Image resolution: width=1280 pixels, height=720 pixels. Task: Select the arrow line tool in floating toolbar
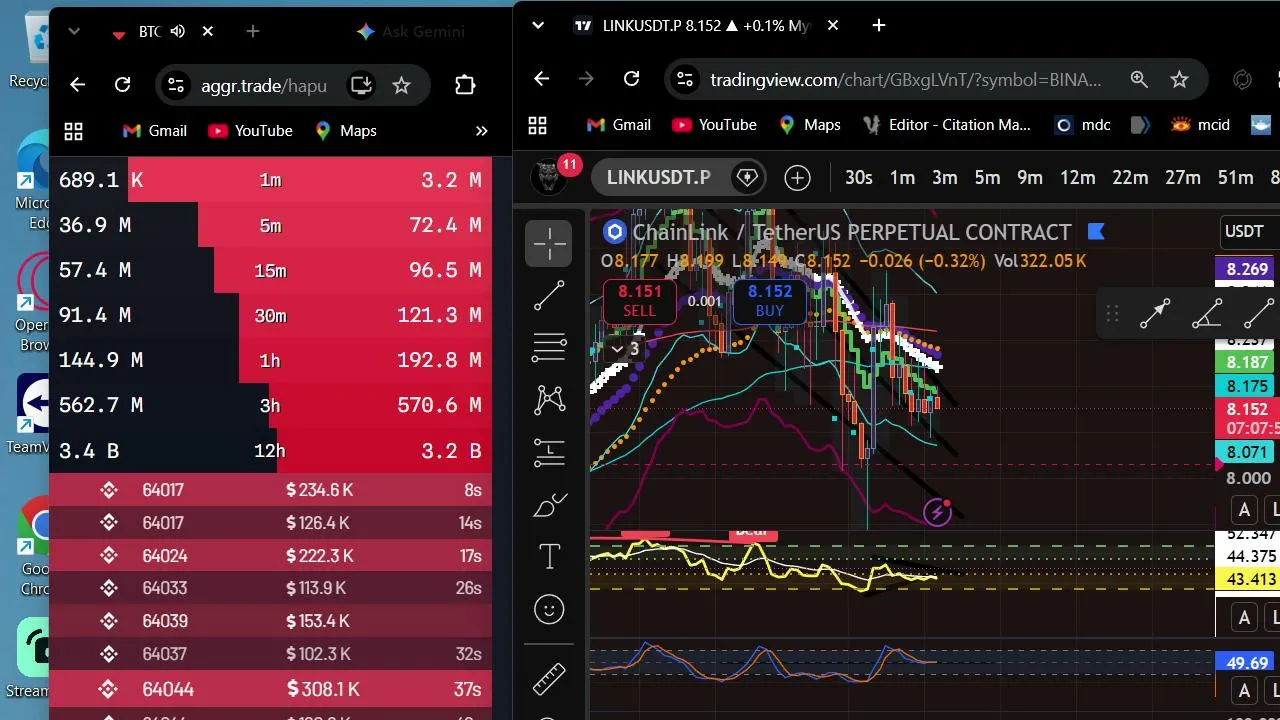click(1155, 314)
